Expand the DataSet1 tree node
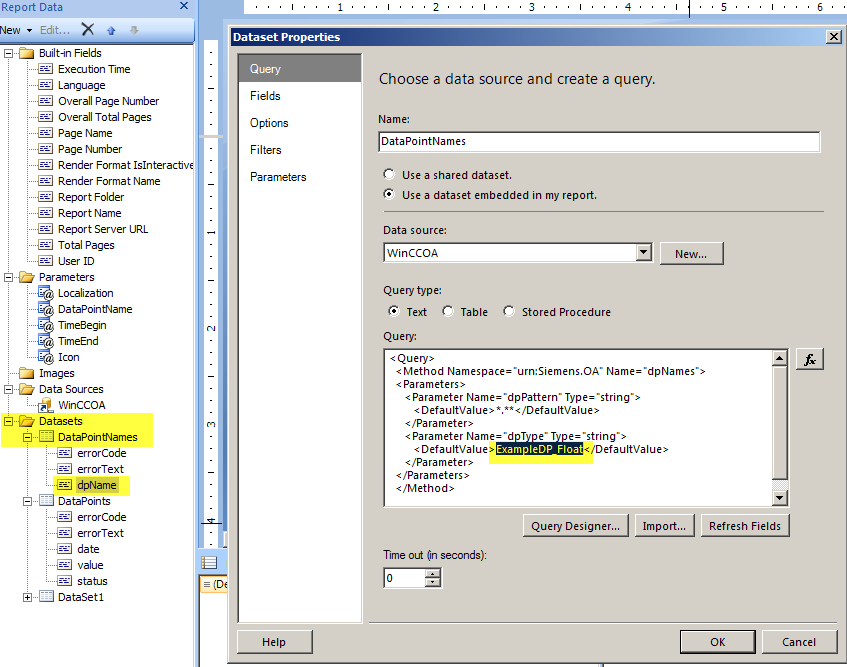The height and width of the screenshot is (667, 847). pos(27,597)
